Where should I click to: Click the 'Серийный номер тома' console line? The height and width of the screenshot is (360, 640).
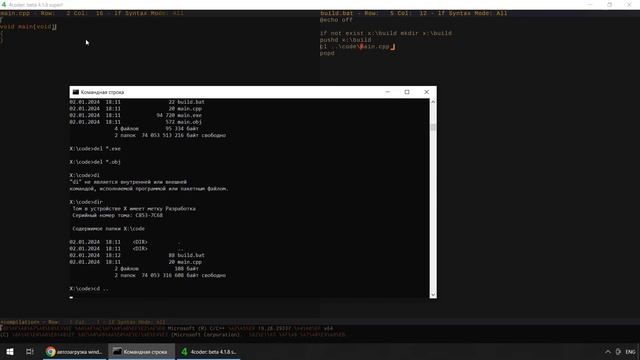tap(118, 215)
